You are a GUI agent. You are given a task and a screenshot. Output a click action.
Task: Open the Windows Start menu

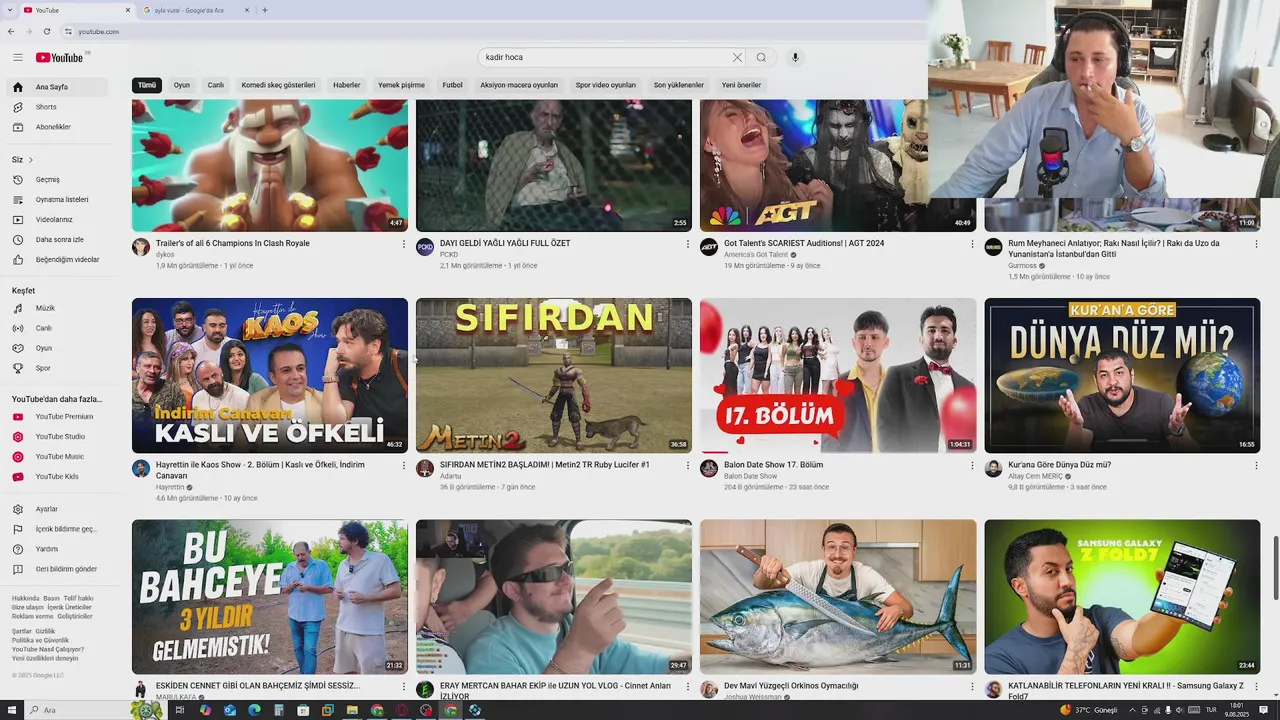pos(11,710)
